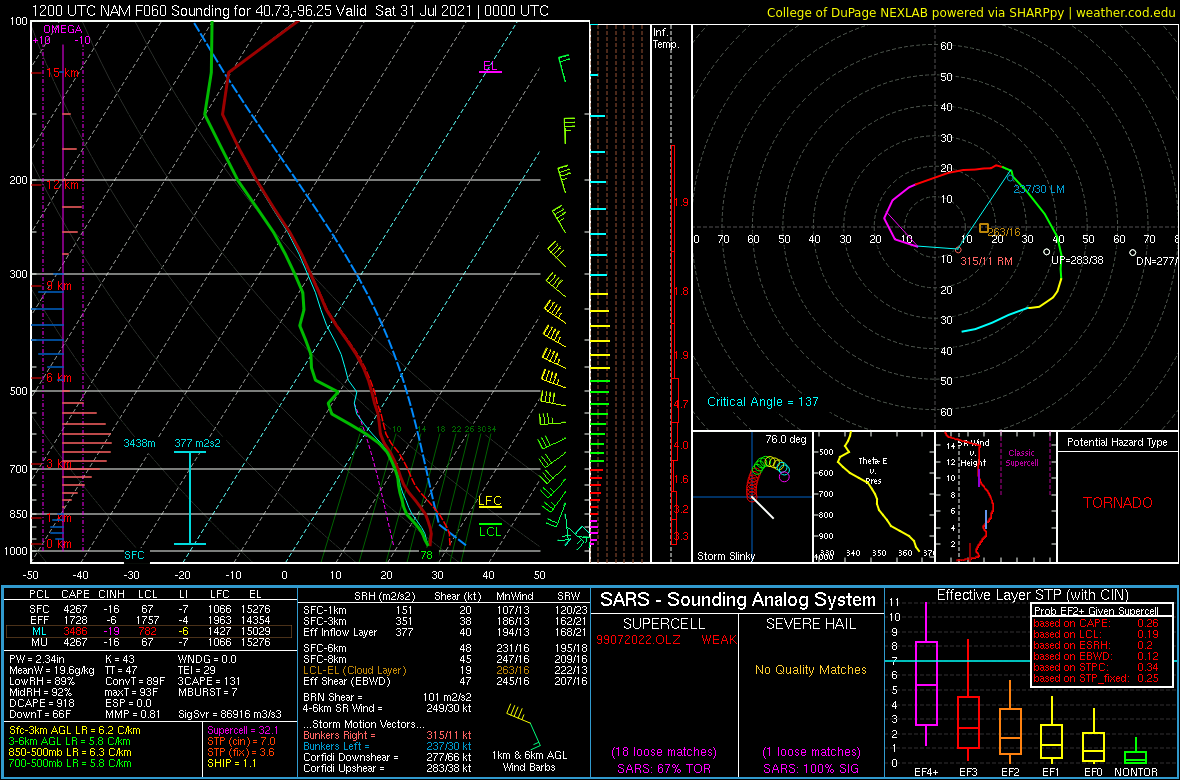Click the 12 km height marker
Image resolution: width=1180 pixels, height=780 pixels.
(62, 185)
